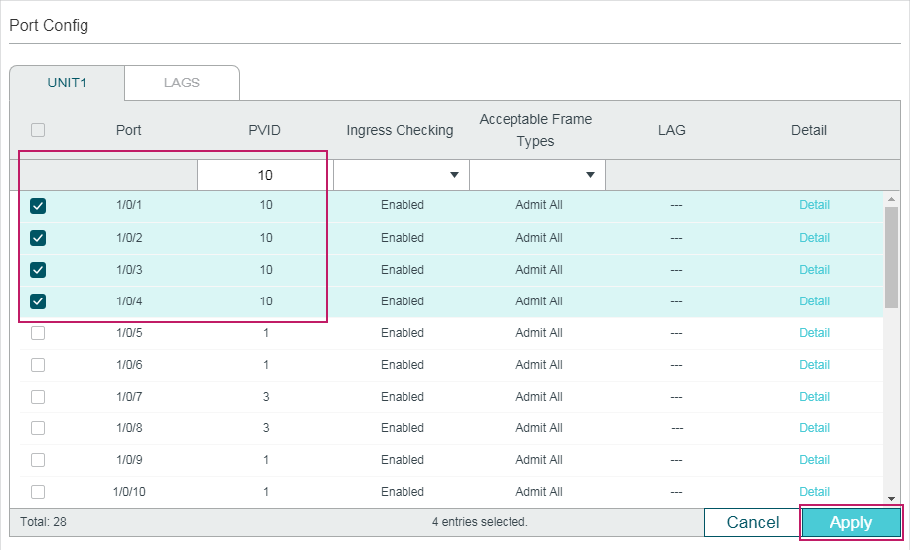Click Admit All in row 1/0/9
The height and width of the screenshot is (550, 910).
pyautogui.click(x=539, y=459)
